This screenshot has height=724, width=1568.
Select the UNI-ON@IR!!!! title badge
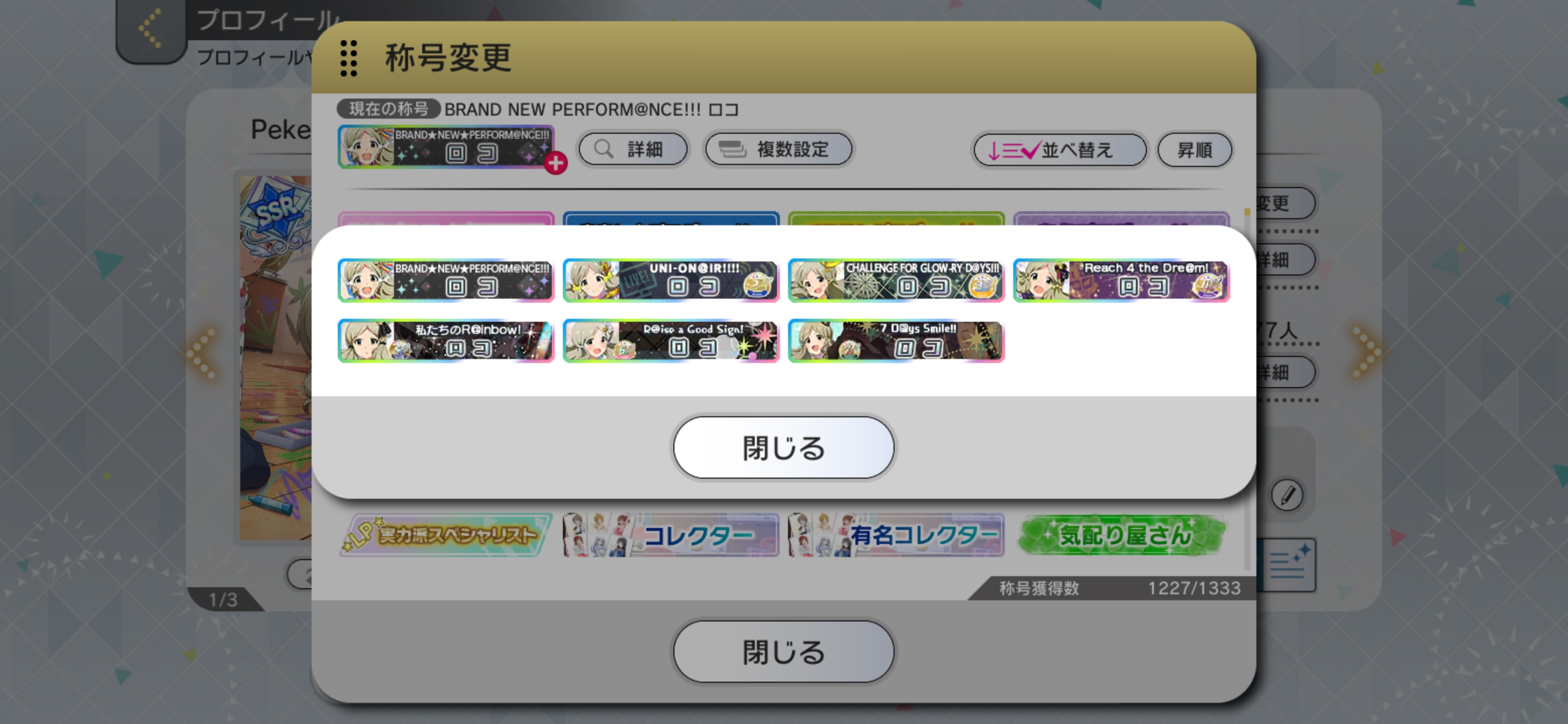pos(671,281)
